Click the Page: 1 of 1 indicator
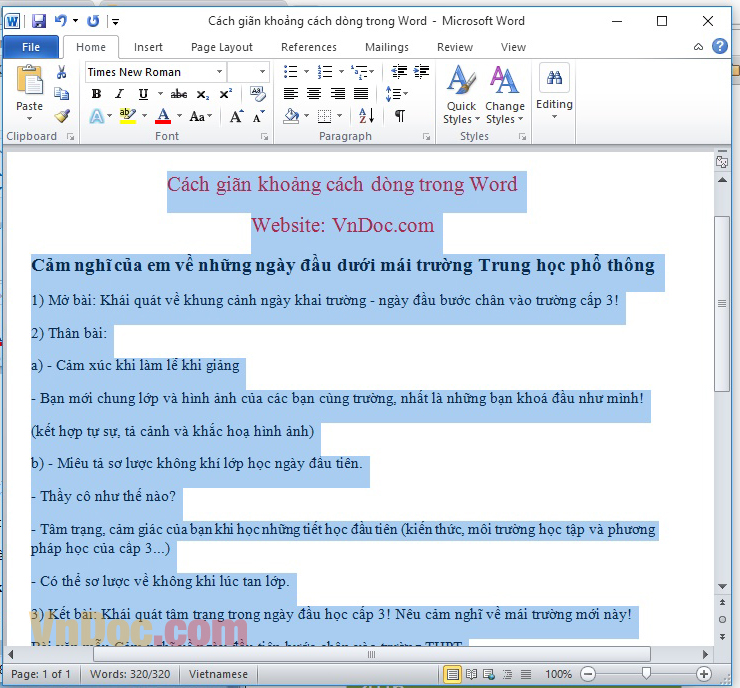Viewport: 740px width, 688px height. click(x=41, y=674)
